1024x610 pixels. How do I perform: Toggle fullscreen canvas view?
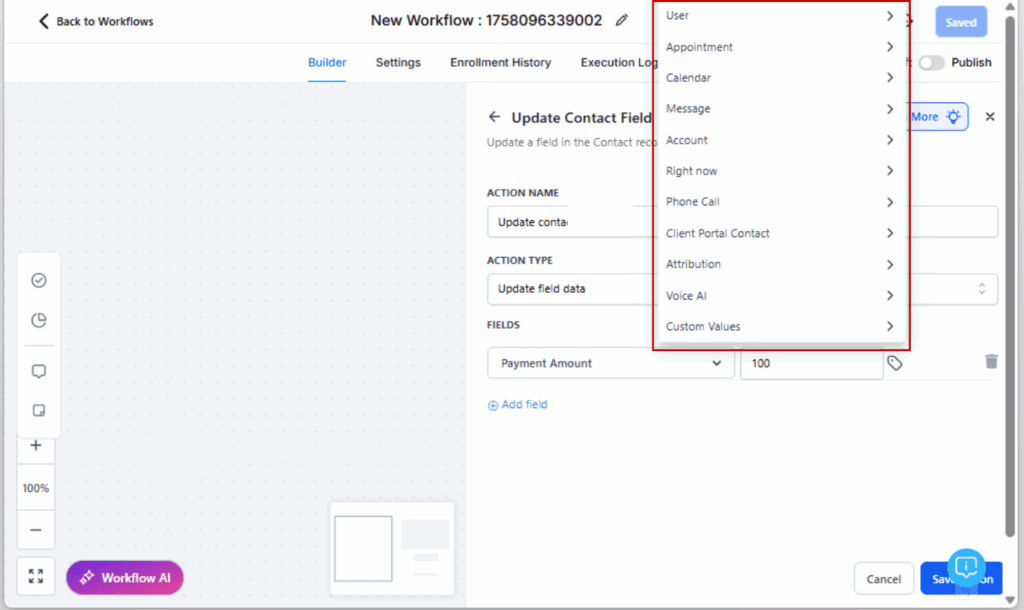click(x=36, y=576)
